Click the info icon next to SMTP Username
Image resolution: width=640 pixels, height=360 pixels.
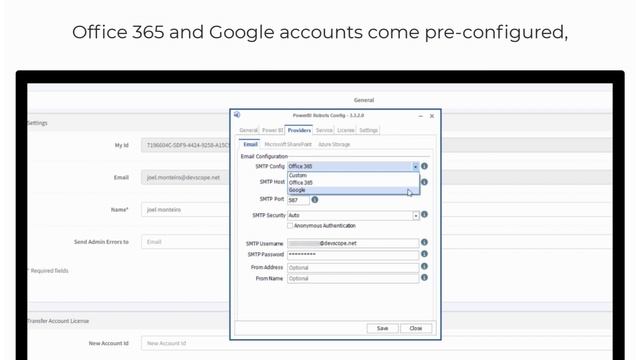[x=424, y=242]
